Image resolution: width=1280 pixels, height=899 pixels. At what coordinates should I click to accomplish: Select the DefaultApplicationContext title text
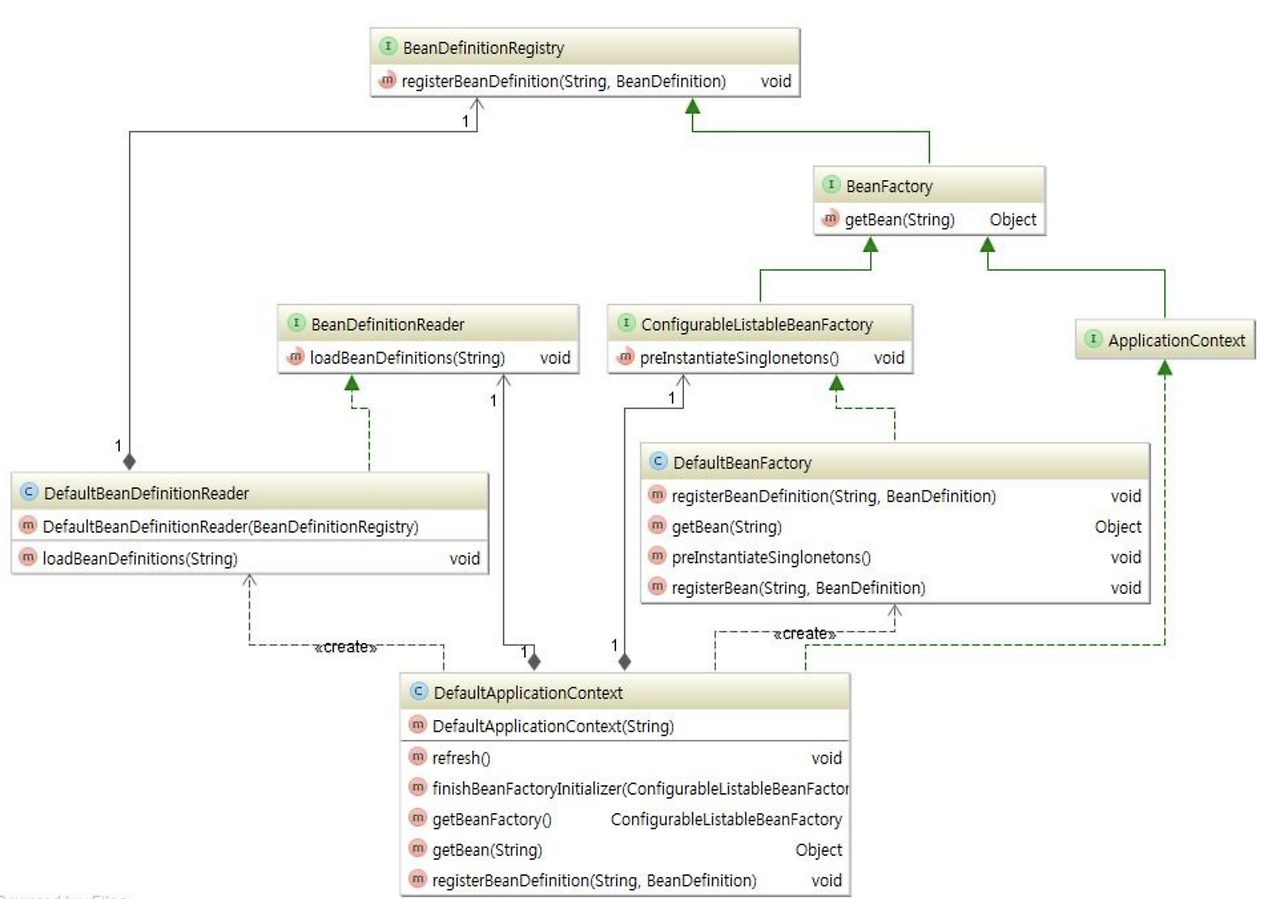click(528, 693)
